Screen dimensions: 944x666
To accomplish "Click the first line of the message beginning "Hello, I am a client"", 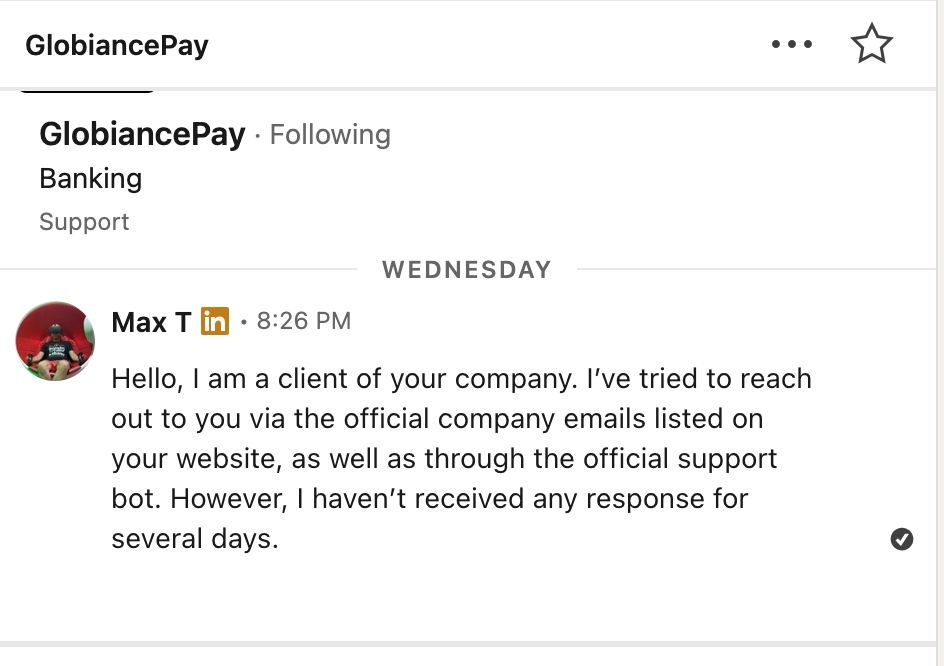I will coord(462,379).
